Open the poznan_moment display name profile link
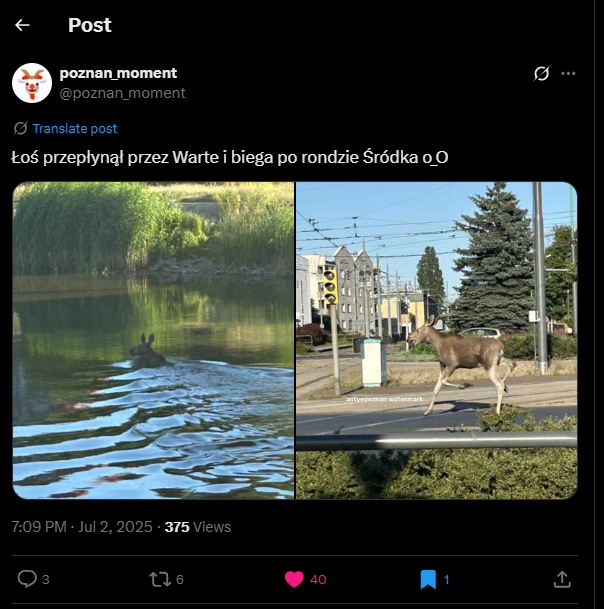The image size is (604, 609). pyautogui.click(x=118, y=73)
